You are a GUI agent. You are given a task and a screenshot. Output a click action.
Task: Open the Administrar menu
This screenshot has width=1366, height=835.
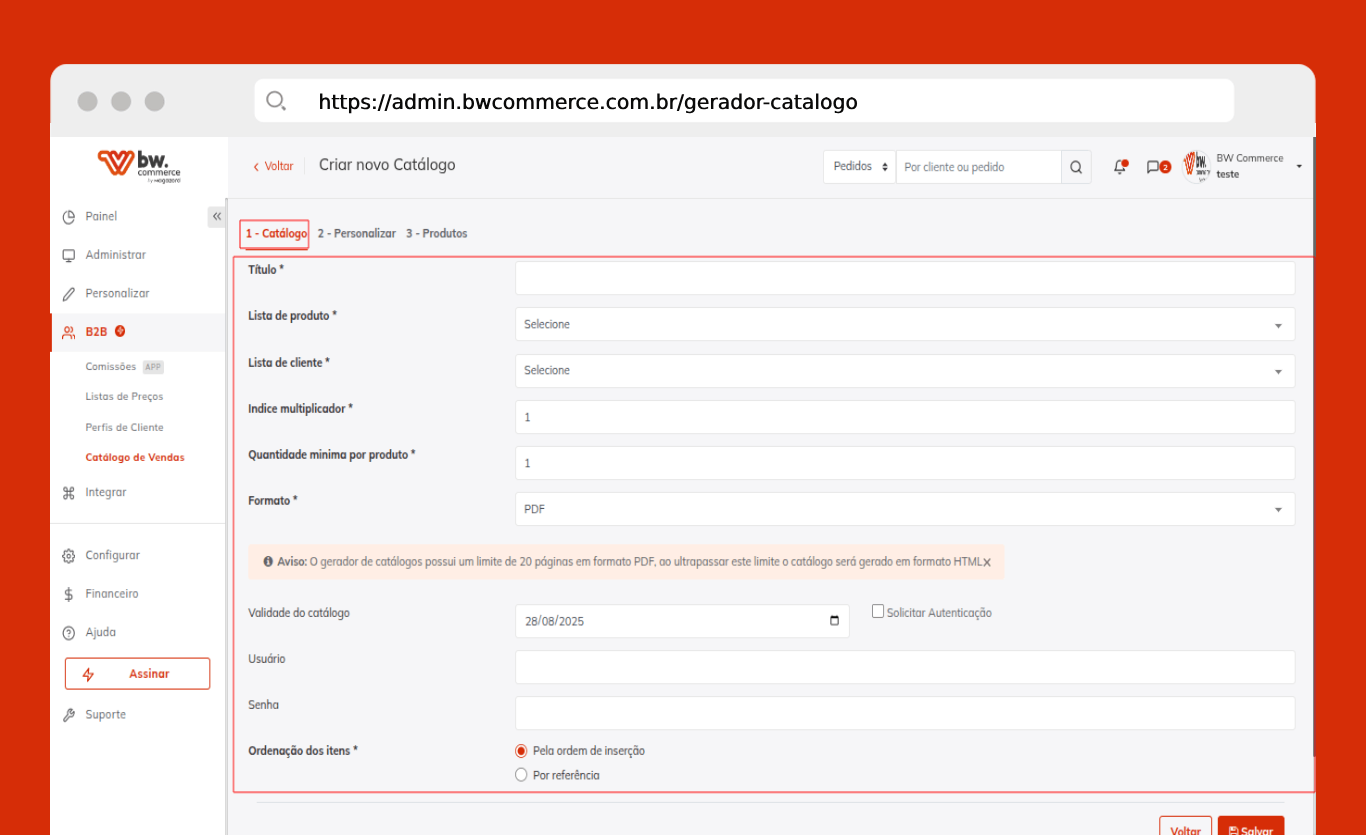pyautogui.click(x=115, y=255)
